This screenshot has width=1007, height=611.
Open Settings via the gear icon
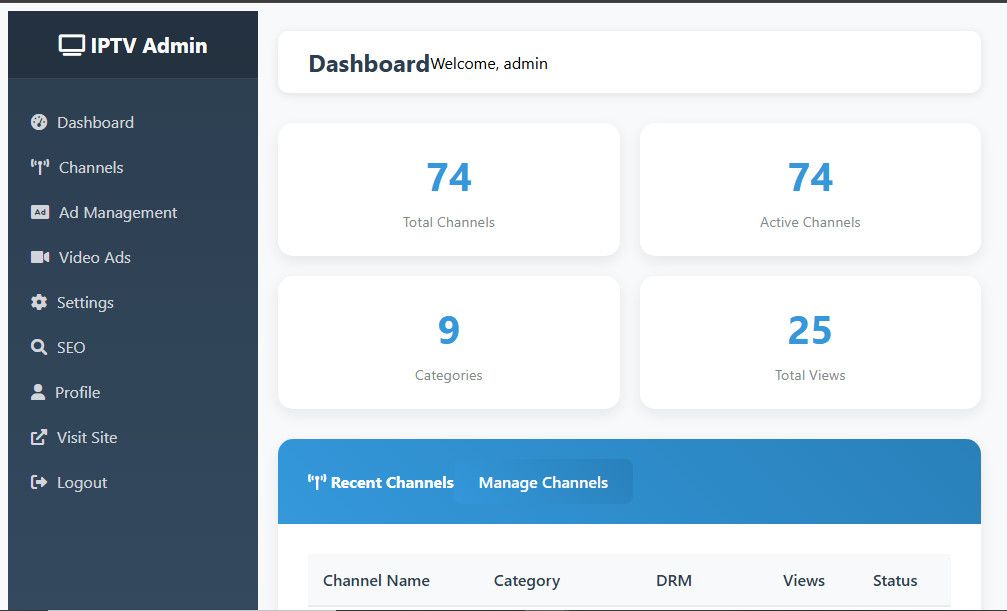click(x=39, y=302)
